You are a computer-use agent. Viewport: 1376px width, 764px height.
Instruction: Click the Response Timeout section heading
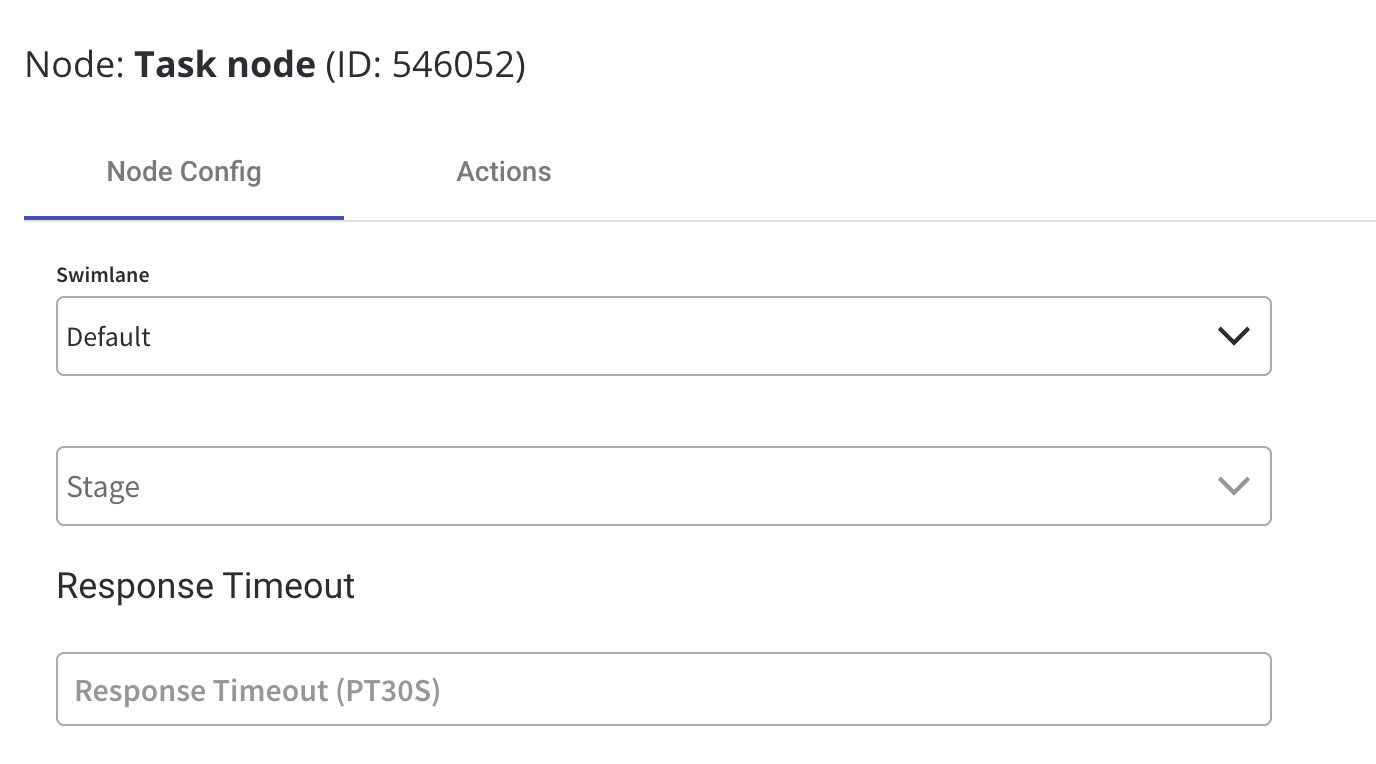tap(206, 585)
